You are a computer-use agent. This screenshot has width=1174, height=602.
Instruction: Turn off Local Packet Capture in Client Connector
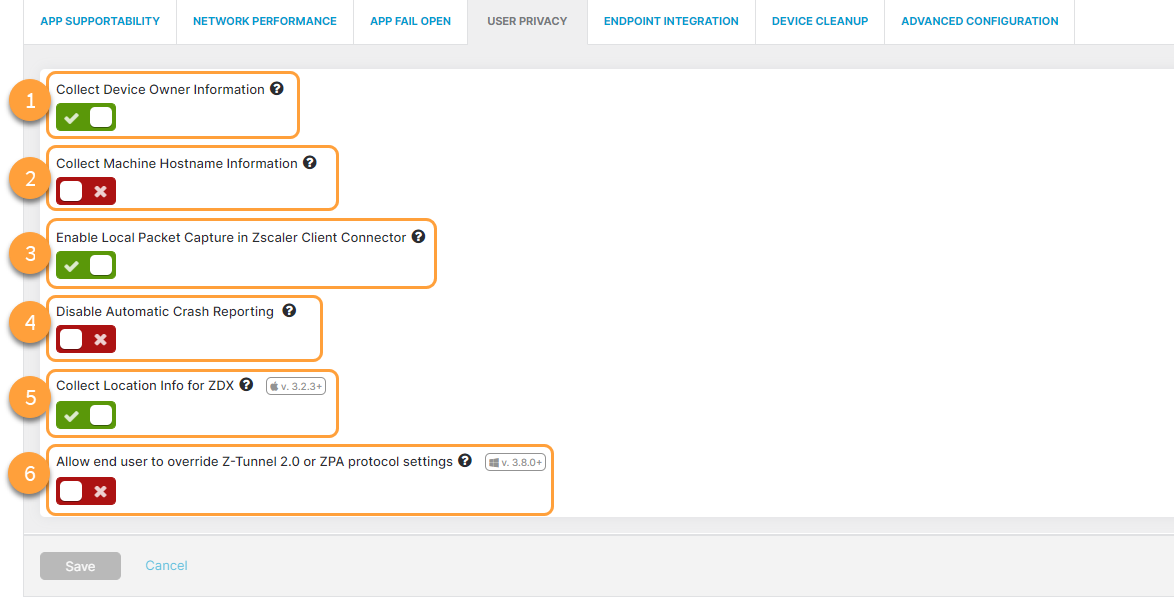click(85, 265)
